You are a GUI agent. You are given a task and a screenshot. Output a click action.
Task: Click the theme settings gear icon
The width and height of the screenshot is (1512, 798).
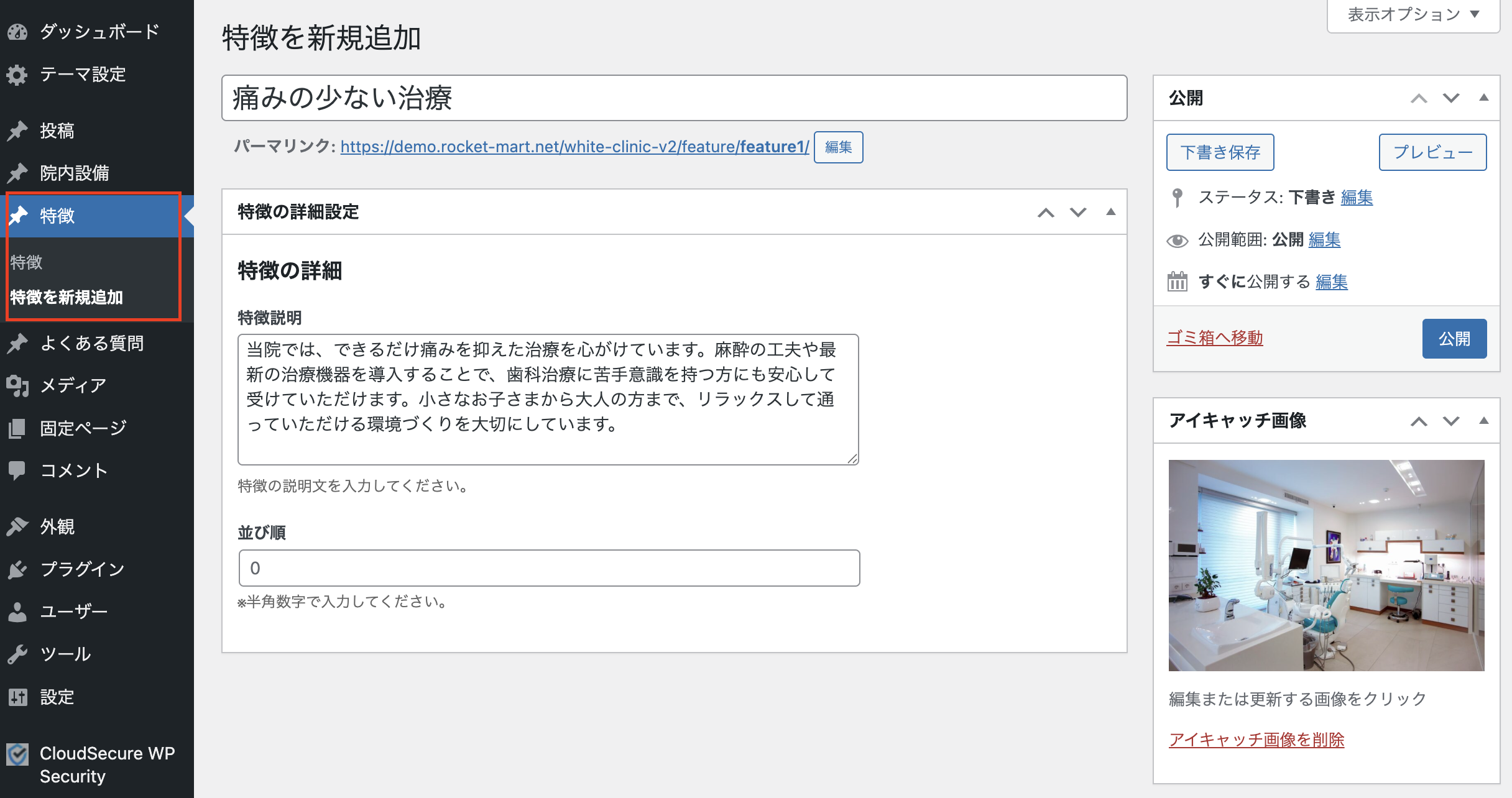pyautogui.click(x=17, y=75)
